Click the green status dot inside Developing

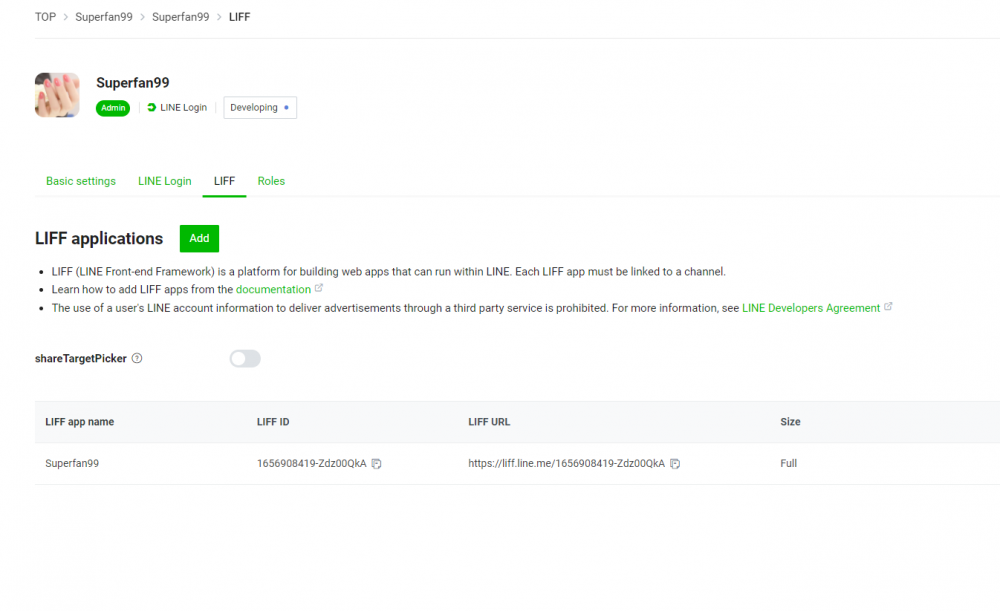click(285, 107)
